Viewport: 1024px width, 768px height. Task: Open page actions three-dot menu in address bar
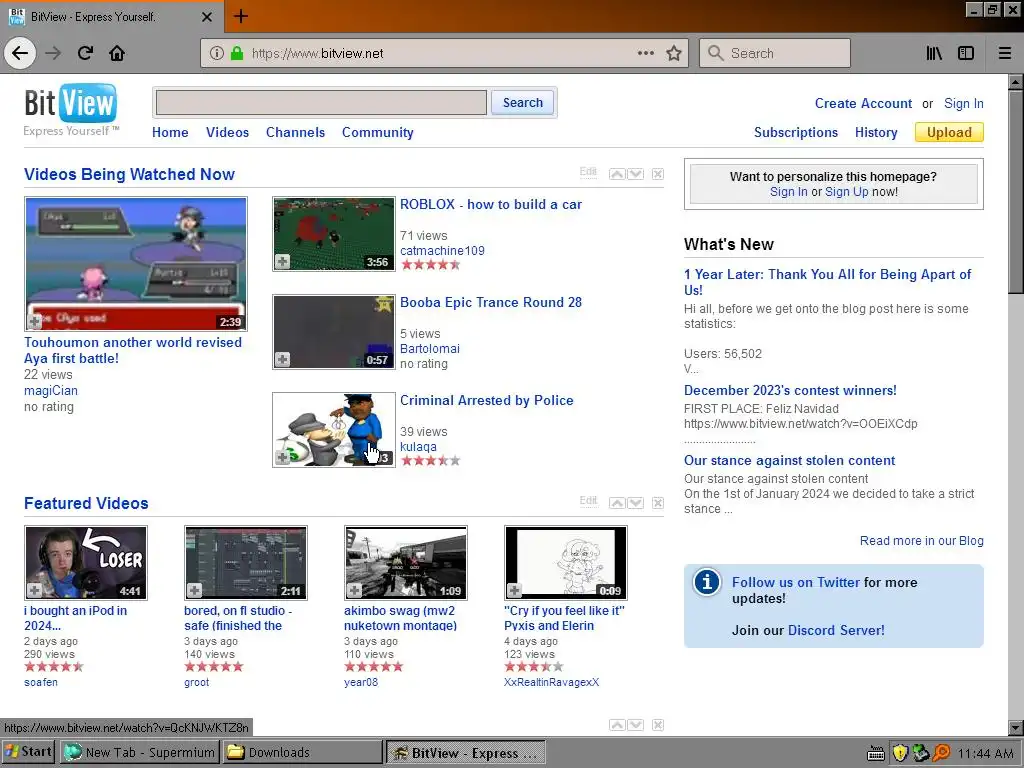(x=645, y=53)
